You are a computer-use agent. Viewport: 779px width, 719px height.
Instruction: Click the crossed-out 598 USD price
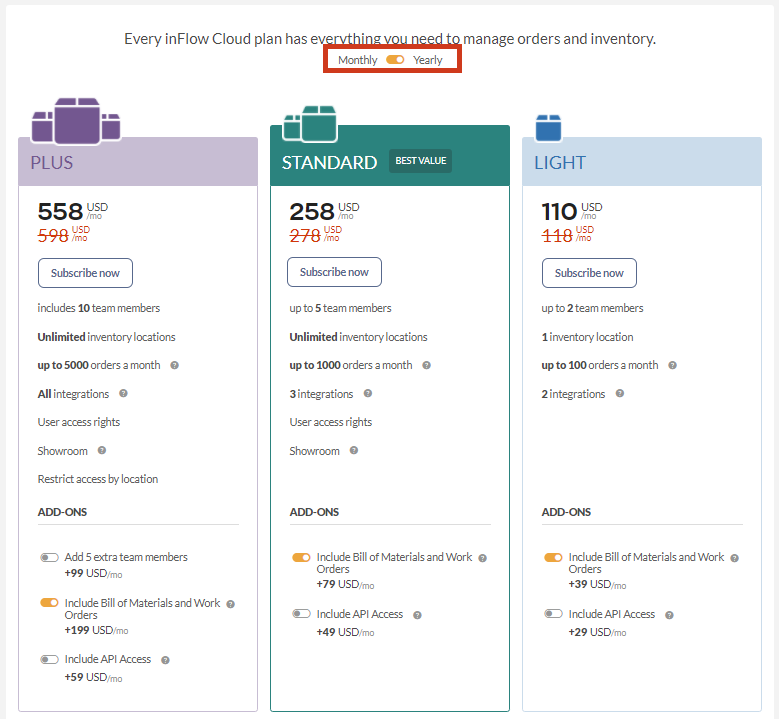(x=64, y=235)
